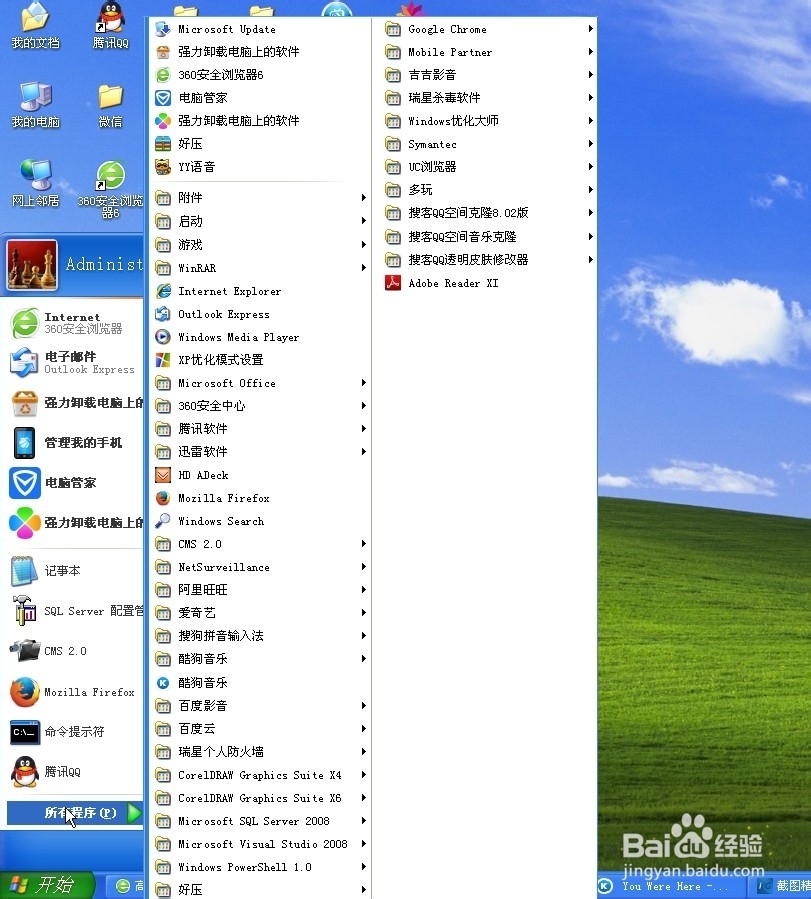Open 微信 folder on desktop
Screen dimensions: 811x899
pos(110,105)
